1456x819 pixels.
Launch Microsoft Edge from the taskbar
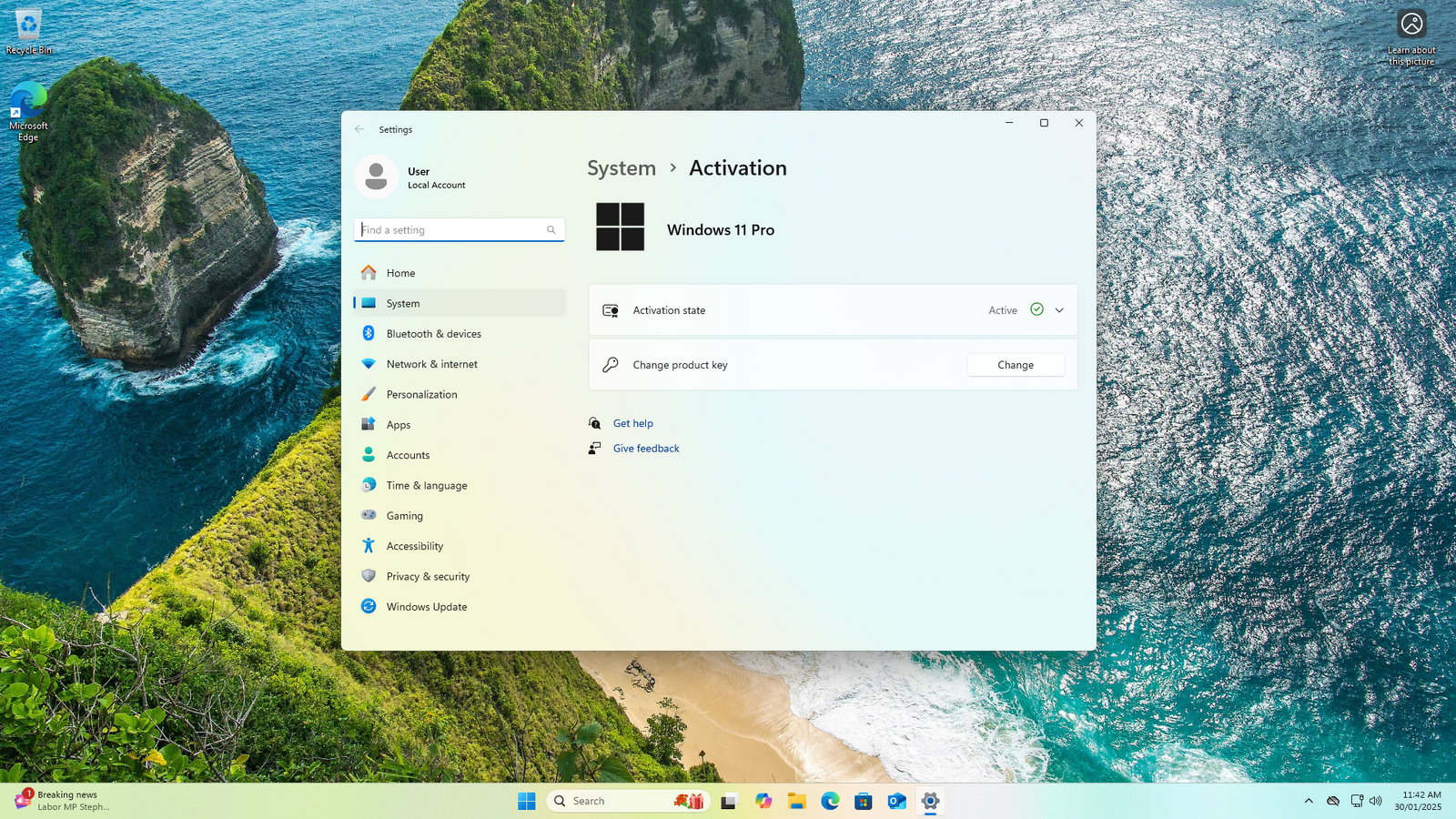pyautogui.click(x=830, y=801)
